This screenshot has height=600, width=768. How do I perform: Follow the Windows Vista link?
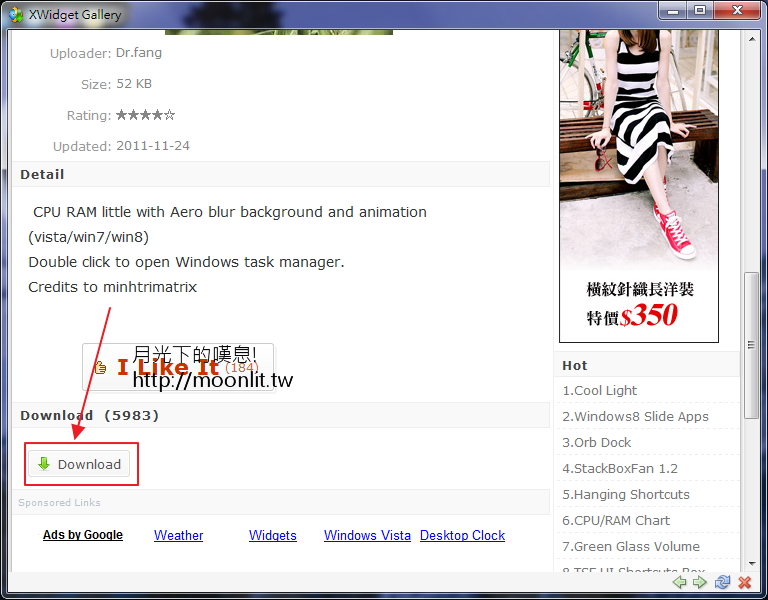pyautogui.click(x=367, y=536)
